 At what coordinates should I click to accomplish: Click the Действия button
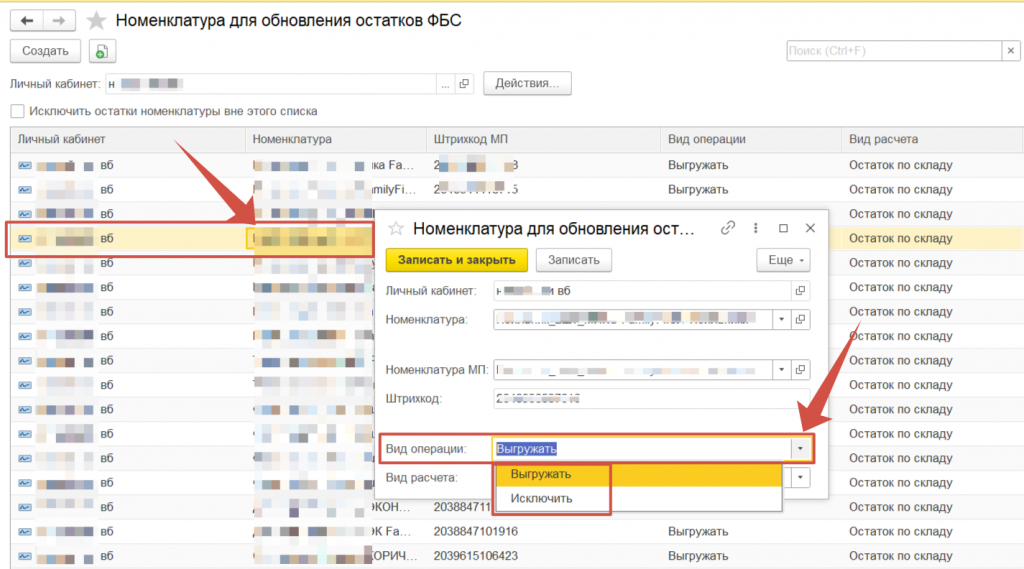pos(527,84)
